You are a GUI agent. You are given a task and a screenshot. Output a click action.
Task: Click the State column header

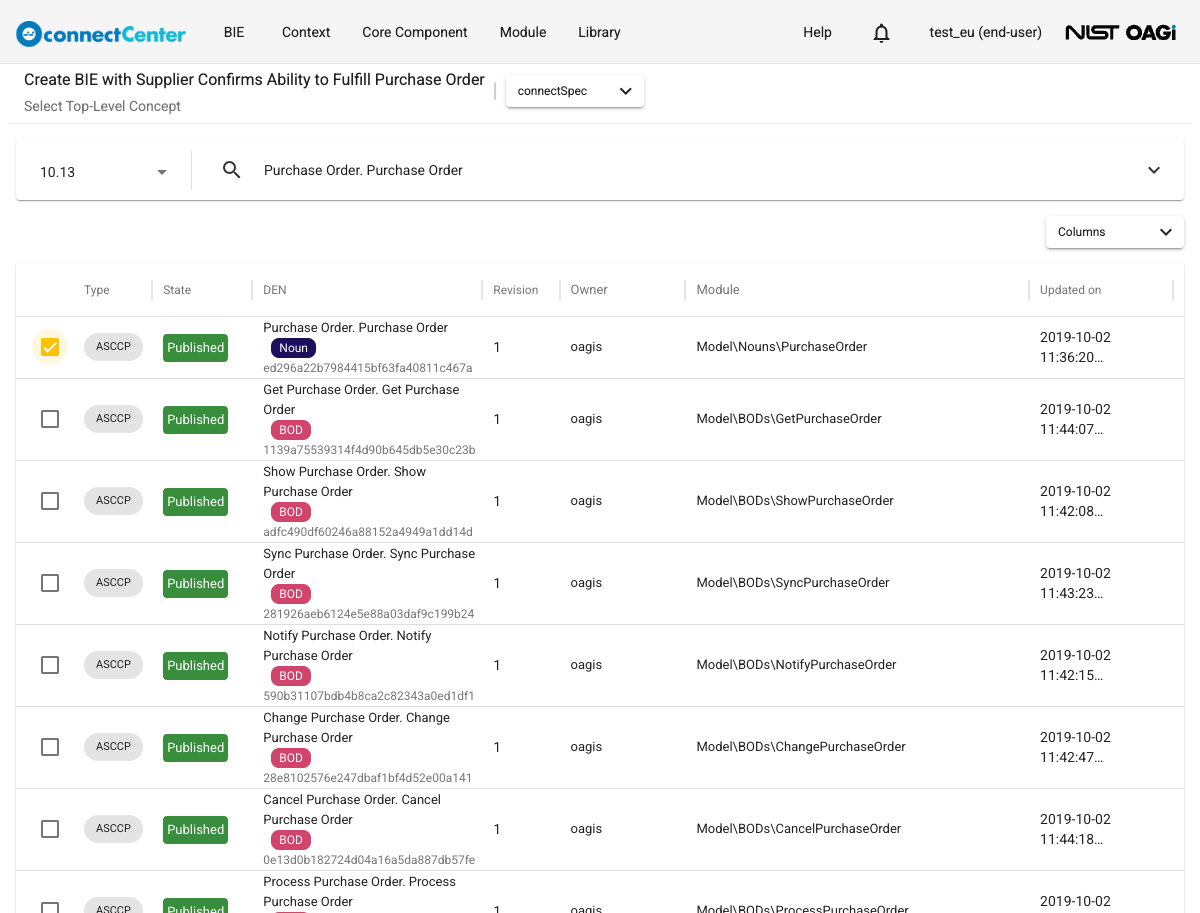[177, 290]
